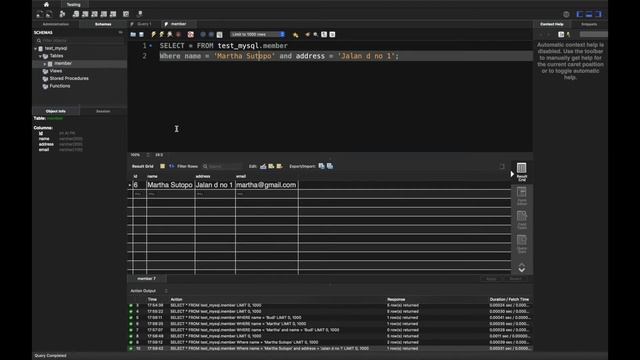This screenshot has width=640, height=360.
Task: Click the Filter Rows search field
Action: 222,167
